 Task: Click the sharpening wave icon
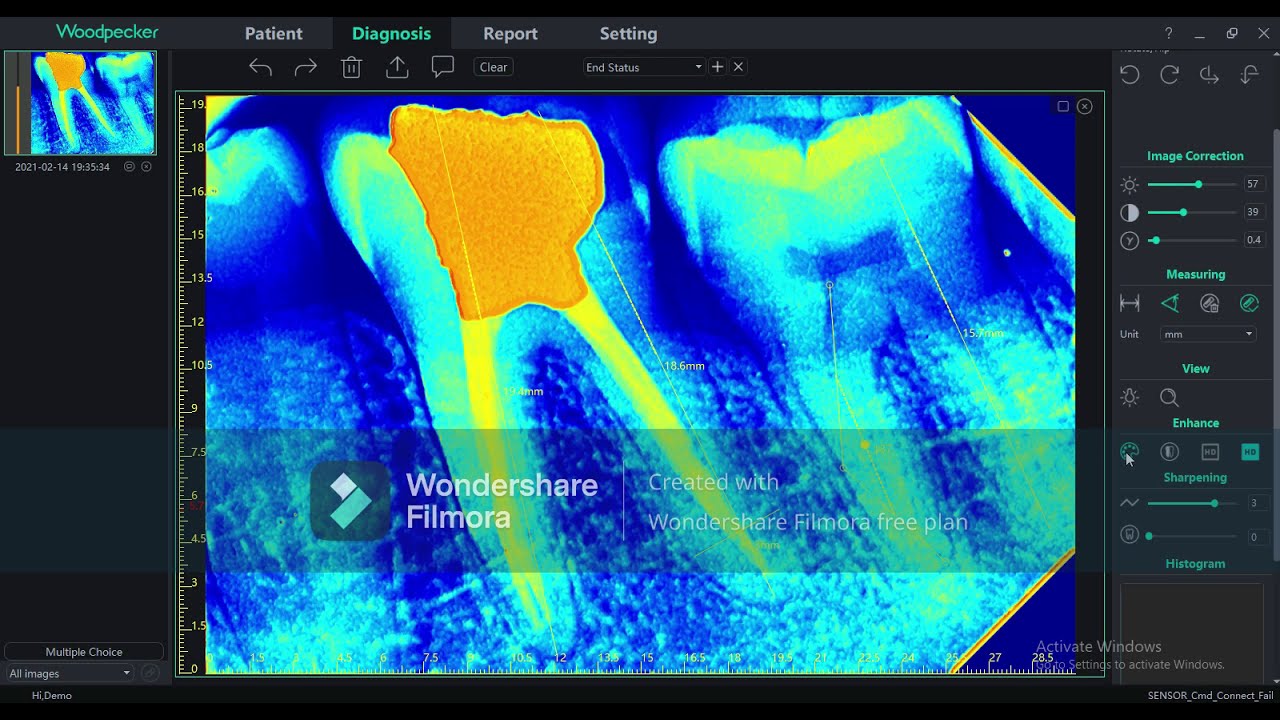click(x=1130, y=503)
